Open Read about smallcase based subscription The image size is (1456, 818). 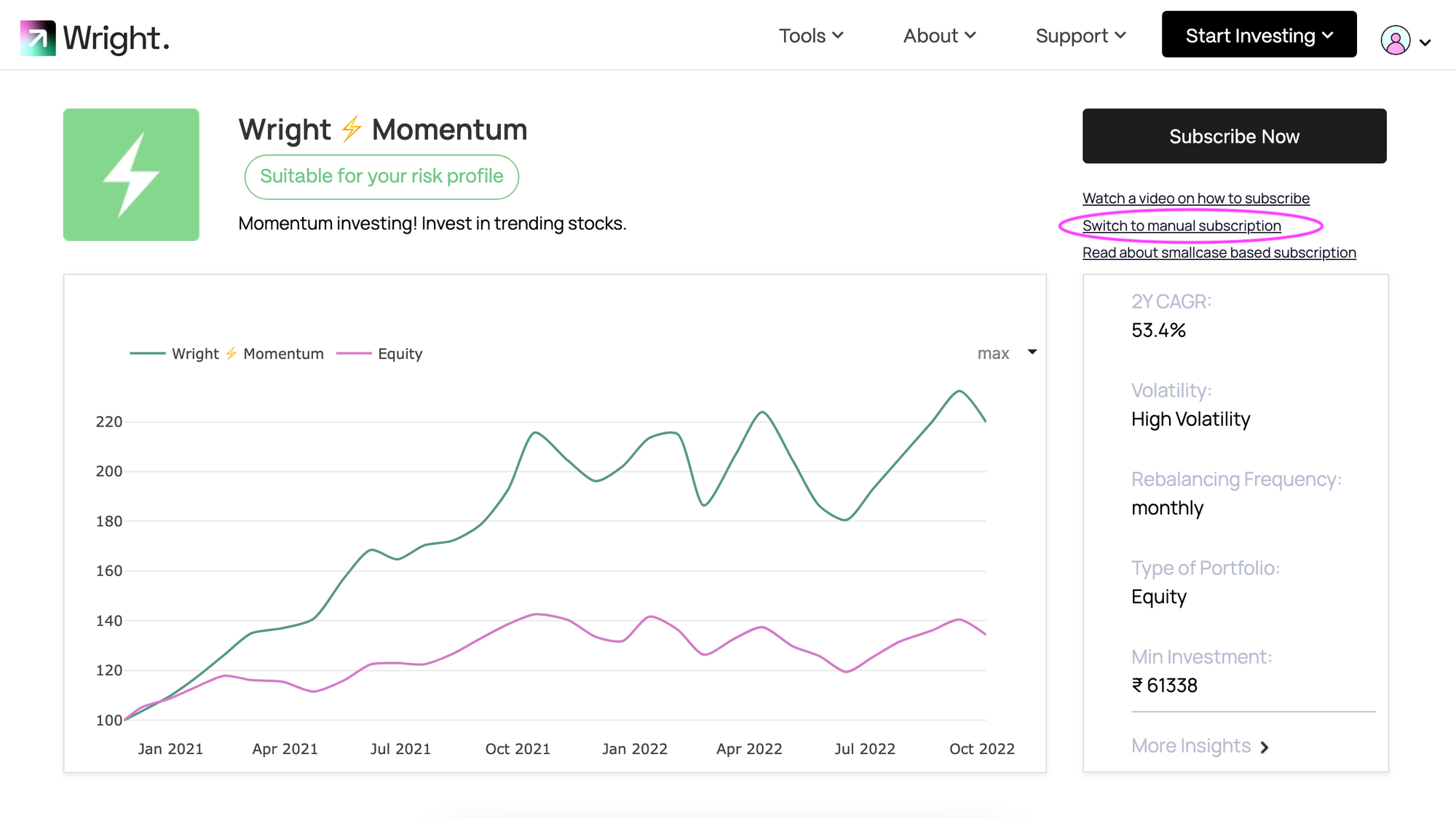[1219, 253]
